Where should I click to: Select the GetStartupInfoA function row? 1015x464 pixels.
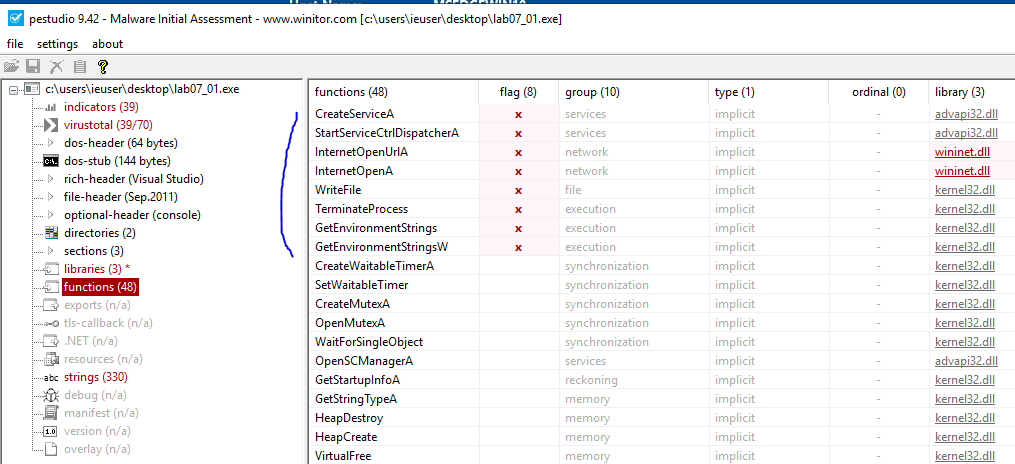point(662,380)
